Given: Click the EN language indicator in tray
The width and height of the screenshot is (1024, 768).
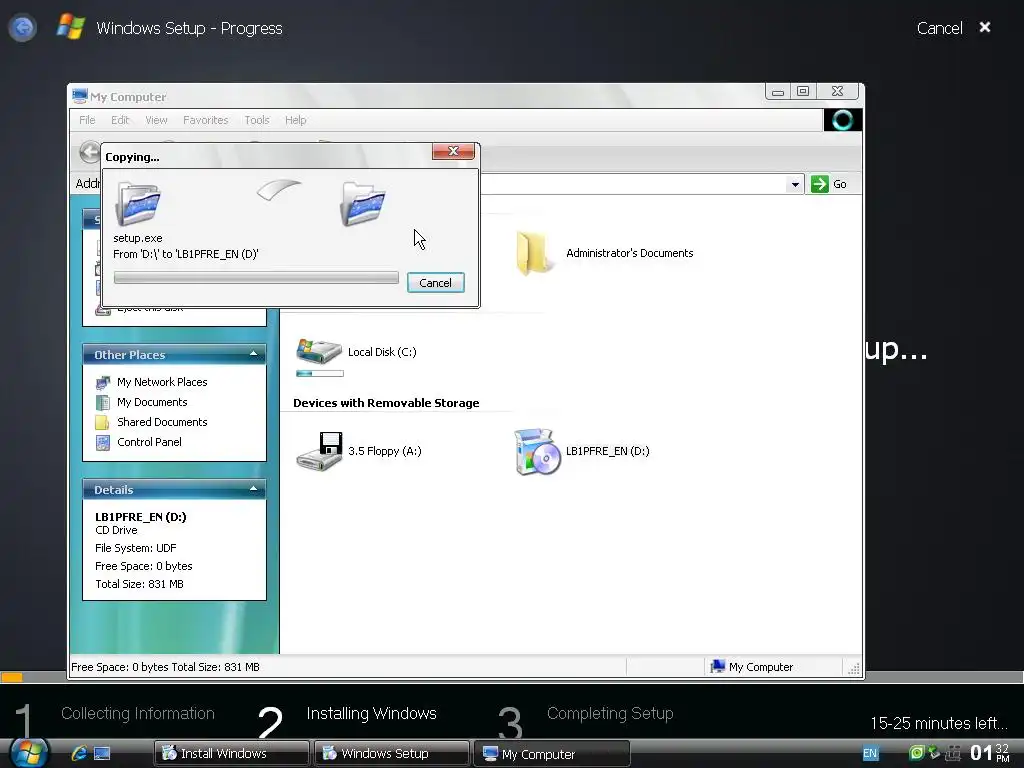Looking at the screenshot, I should [870, 753].
